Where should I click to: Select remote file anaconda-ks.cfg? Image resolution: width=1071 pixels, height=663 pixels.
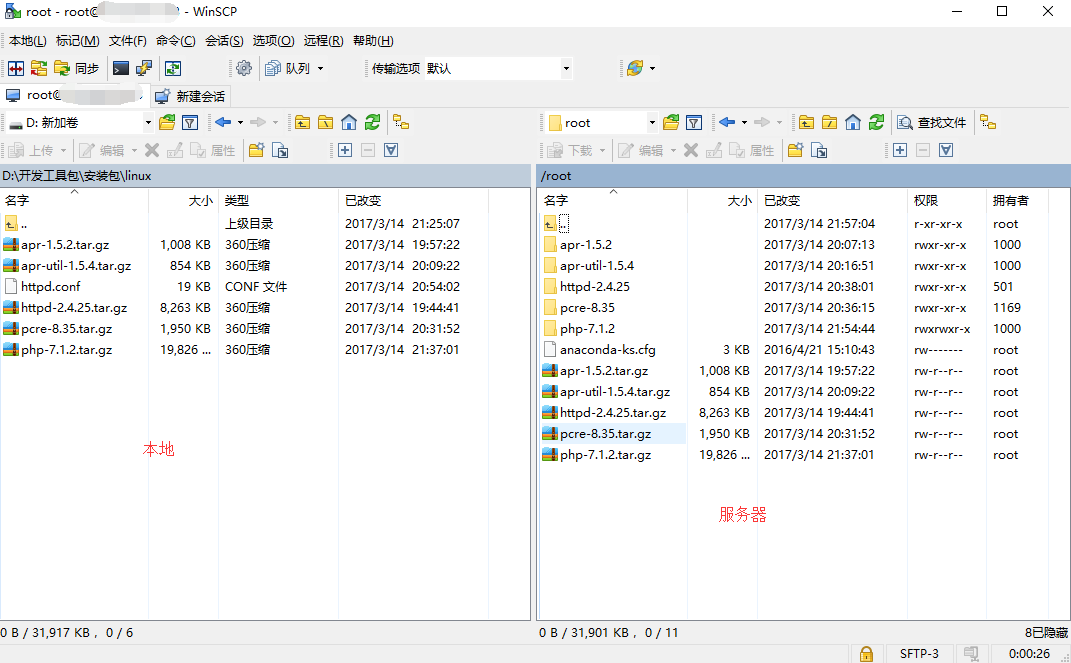(x=607, y=350)
